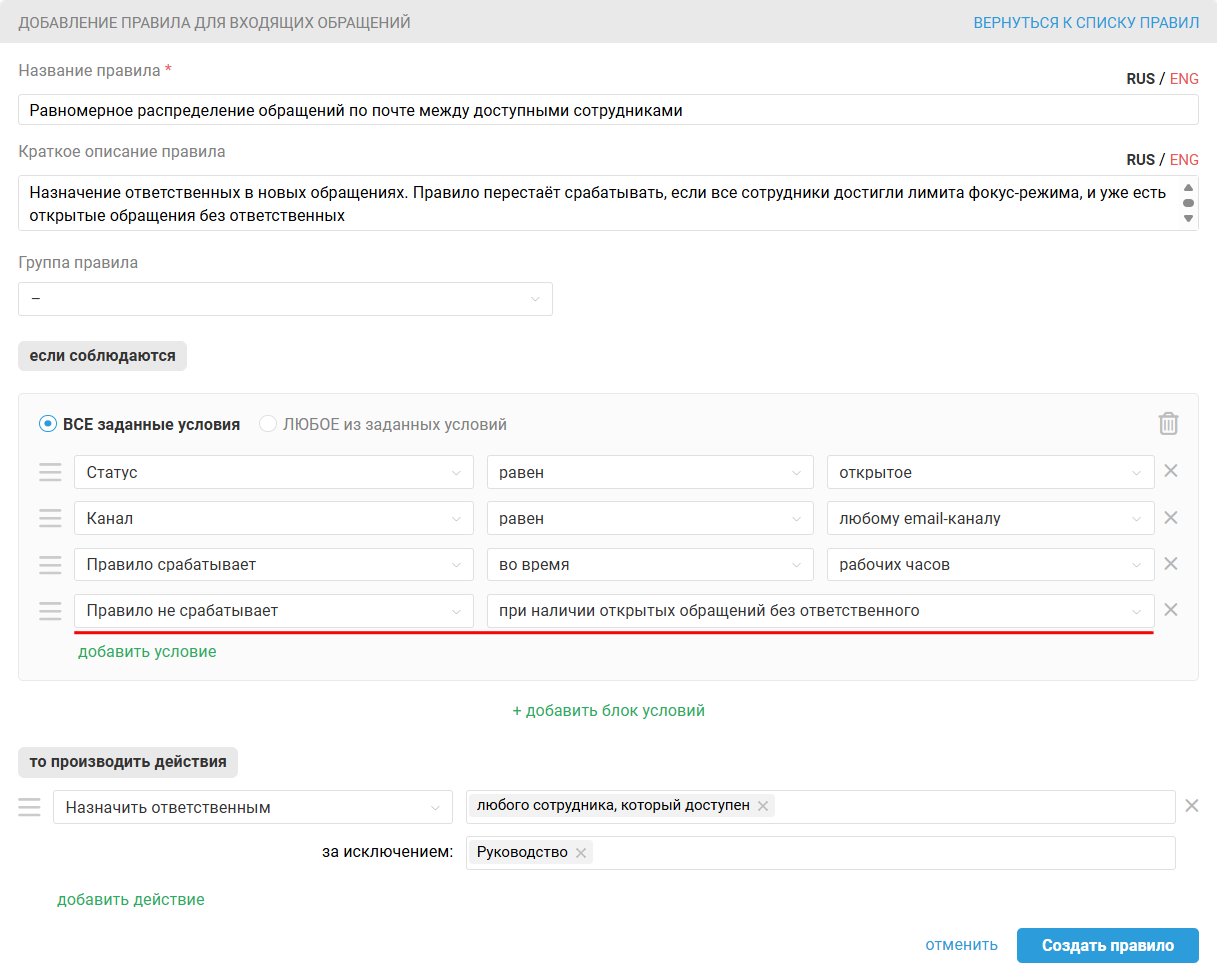Remove the Канал condition row
1217x980 pixels.
(x=1171, y=518)
